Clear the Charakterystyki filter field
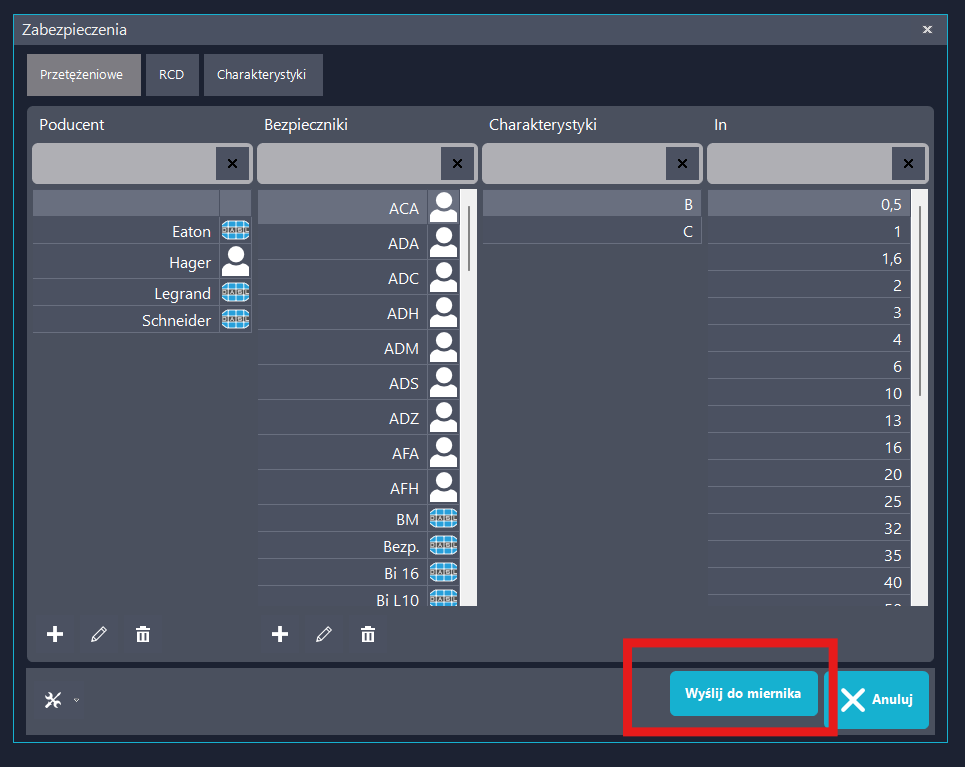The width and height of the screenshot is (965, 767). point(682,163)
